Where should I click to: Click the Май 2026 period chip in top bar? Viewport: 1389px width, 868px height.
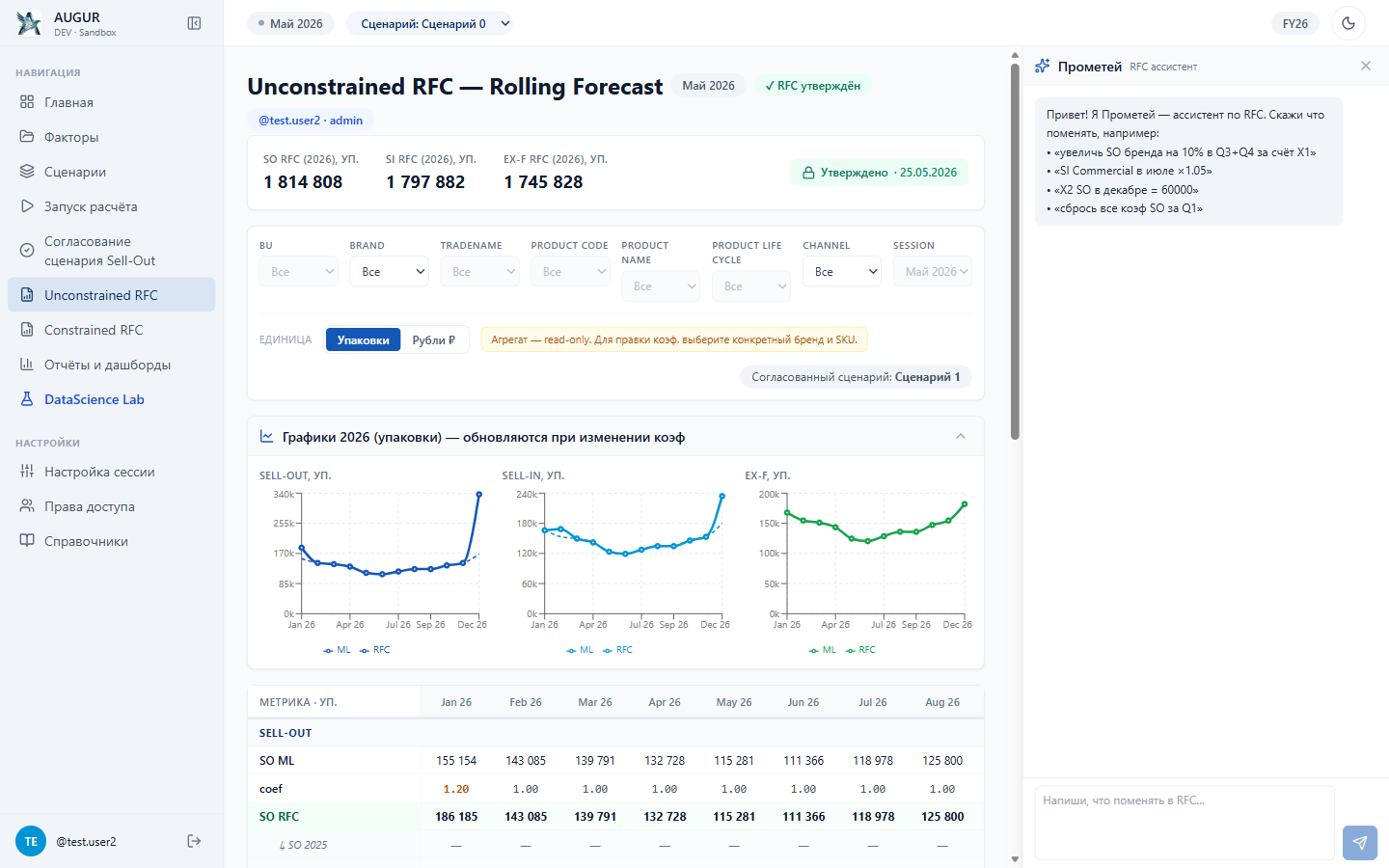tap(290, 23)
